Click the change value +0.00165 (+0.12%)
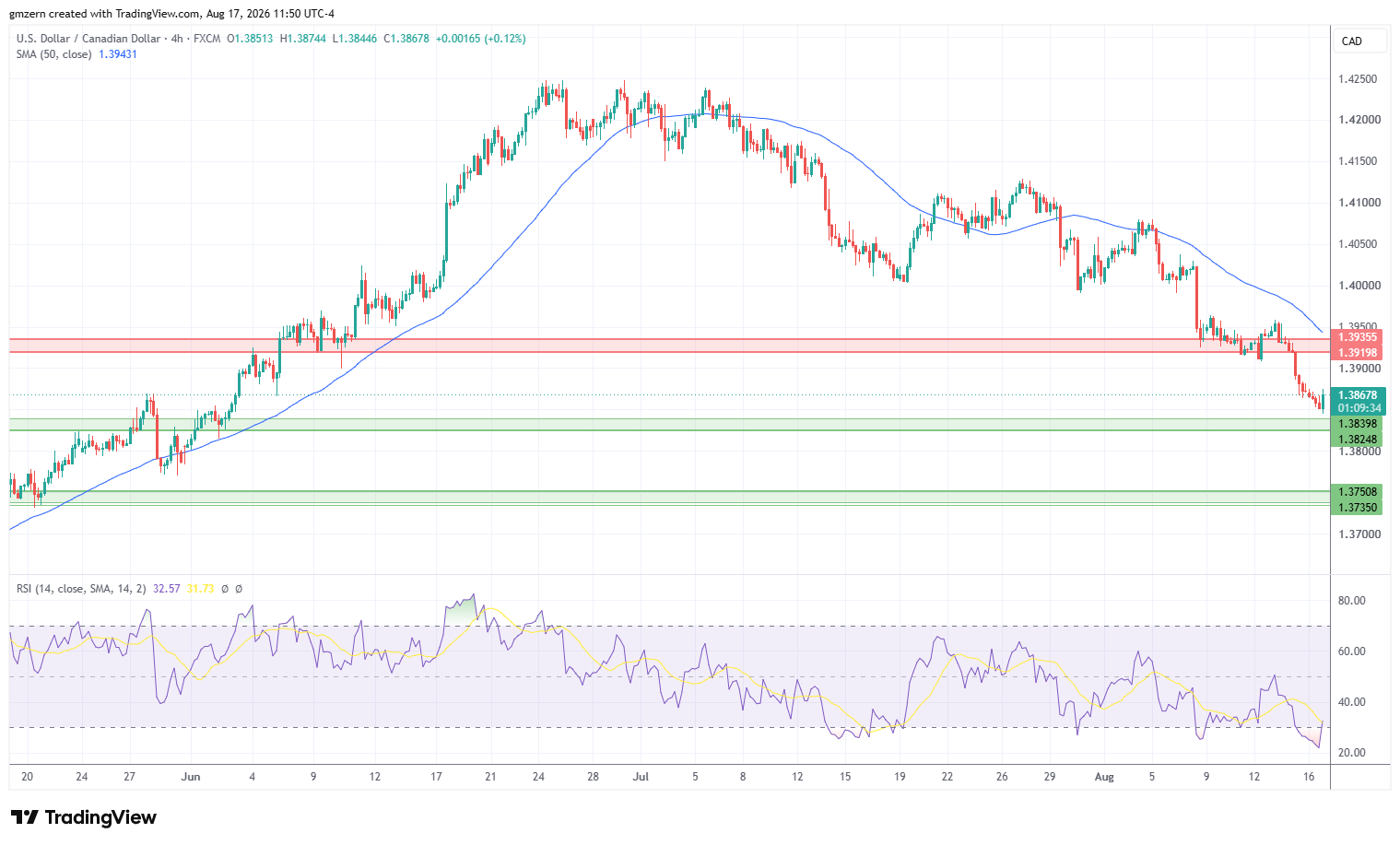This screenshot has height=845, width=1400. tap(480, 39)
